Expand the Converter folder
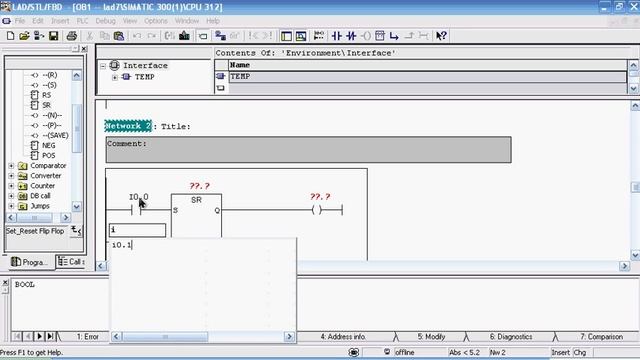Viewport: 640px width, 360px height. pos(11,176)
